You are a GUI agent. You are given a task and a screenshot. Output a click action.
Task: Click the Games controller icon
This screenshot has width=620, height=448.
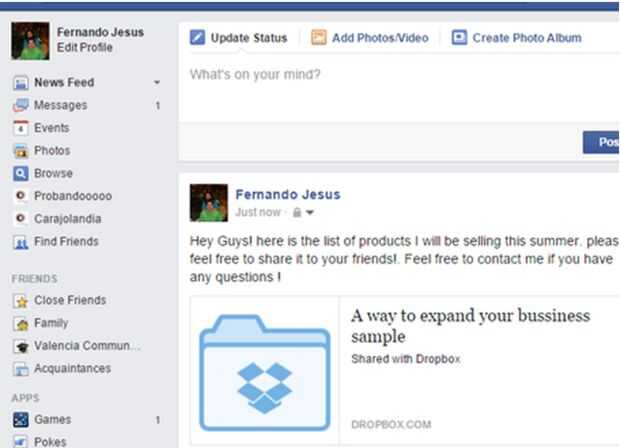click(20, 420)
